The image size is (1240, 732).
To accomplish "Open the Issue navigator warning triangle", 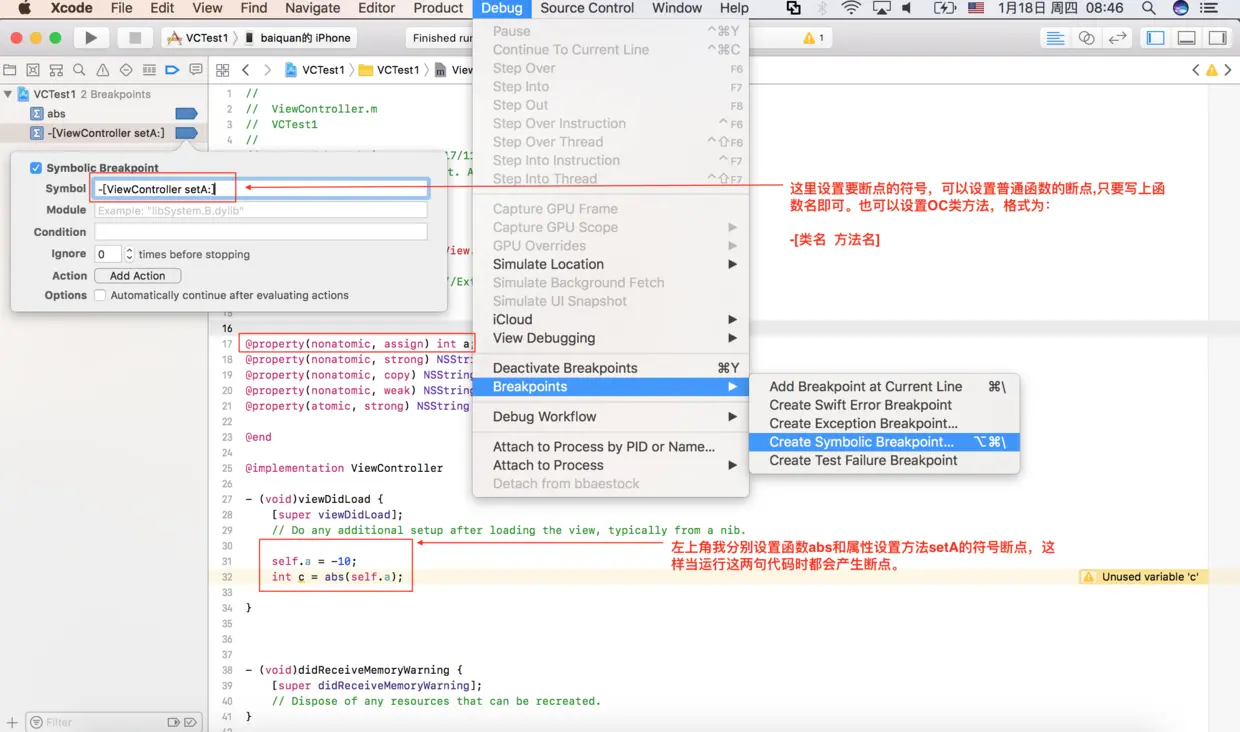I will pyautogui.click(x=102, y=70).
